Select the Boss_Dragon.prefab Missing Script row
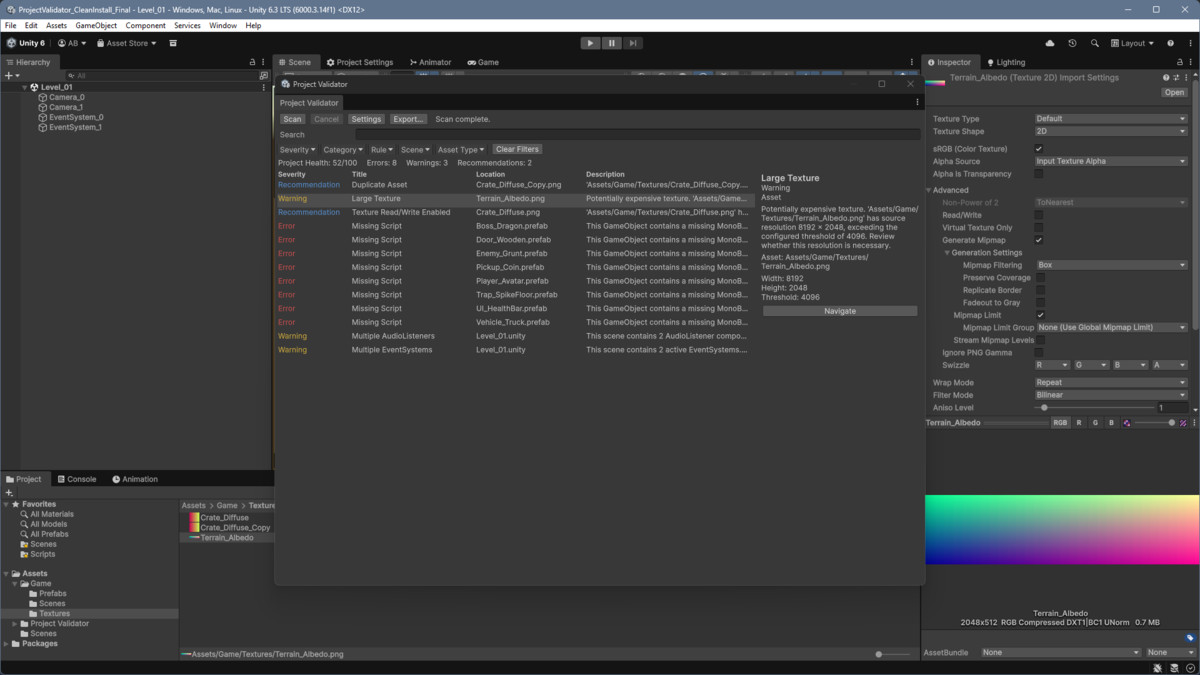 point(514,226)
